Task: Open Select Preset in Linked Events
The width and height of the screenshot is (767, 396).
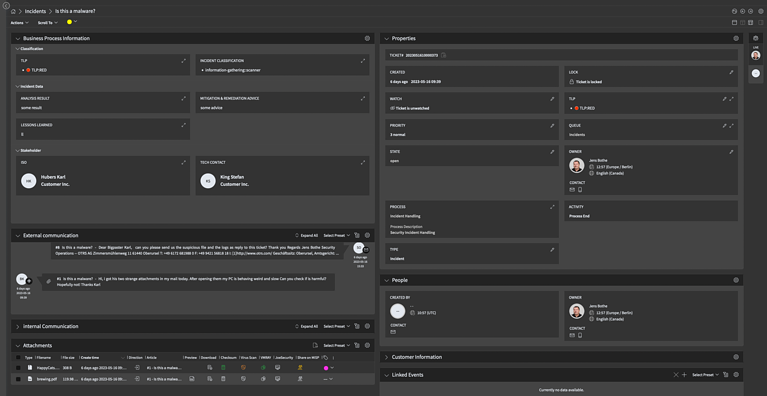Action: point(705,375)
